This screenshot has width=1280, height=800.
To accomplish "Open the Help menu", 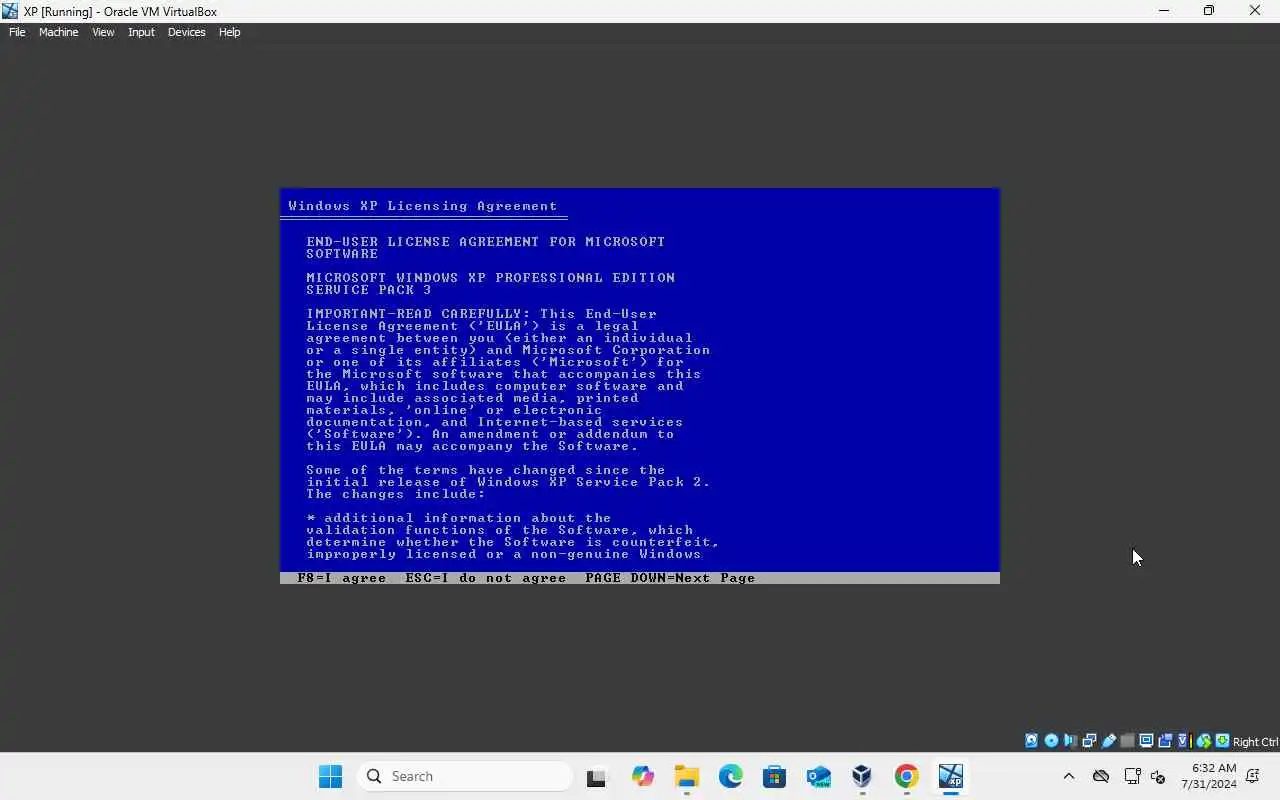I will click(229, 32).
